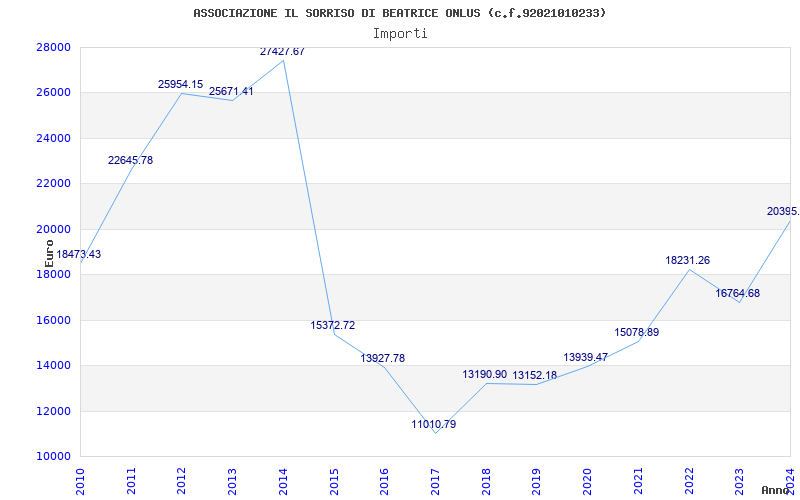Click the x-axis year 2018
Screen dimensions: 800x500
coord(486,481)
